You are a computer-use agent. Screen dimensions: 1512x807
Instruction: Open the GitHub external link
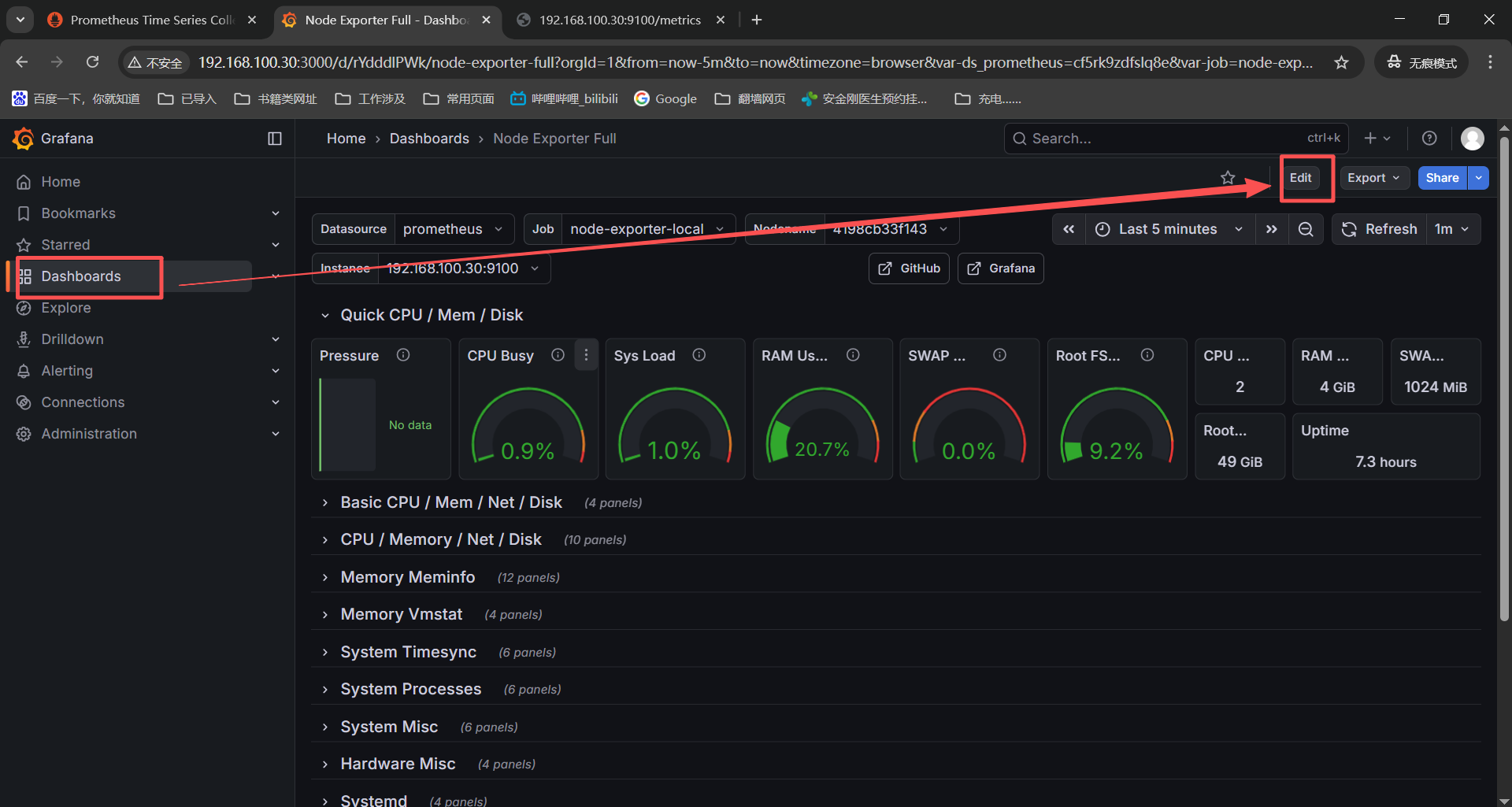click(x=909, y=268)
